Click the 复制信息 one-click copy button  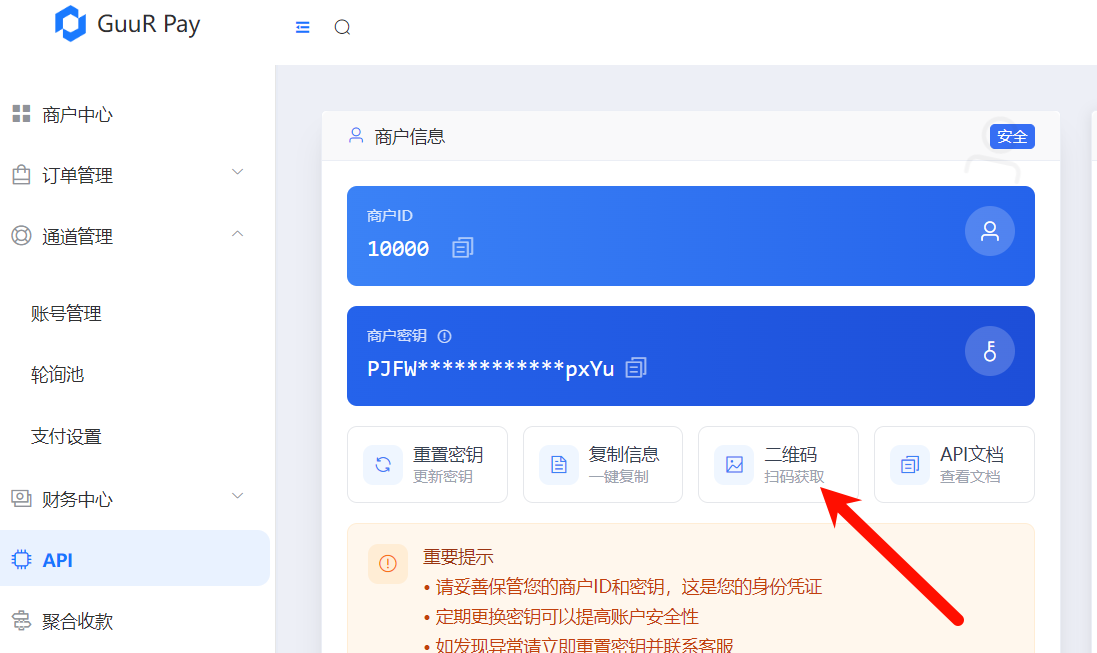(x=602, y=464)
